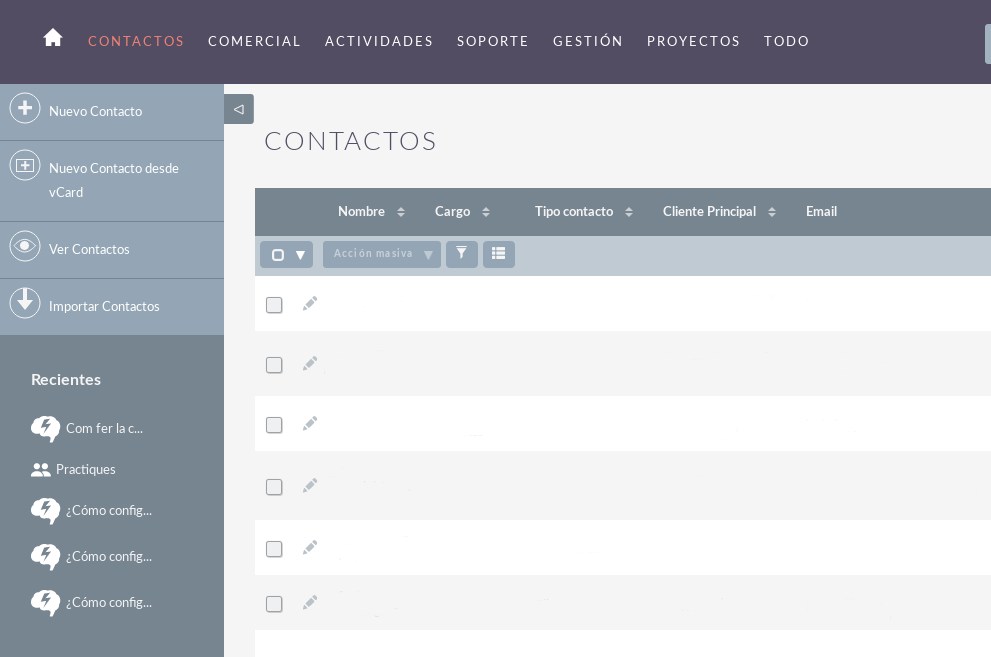Open second '¿Cómo config...' recent item
The height and width of the screenshot is (657, 991).
[x=109, y=557]
